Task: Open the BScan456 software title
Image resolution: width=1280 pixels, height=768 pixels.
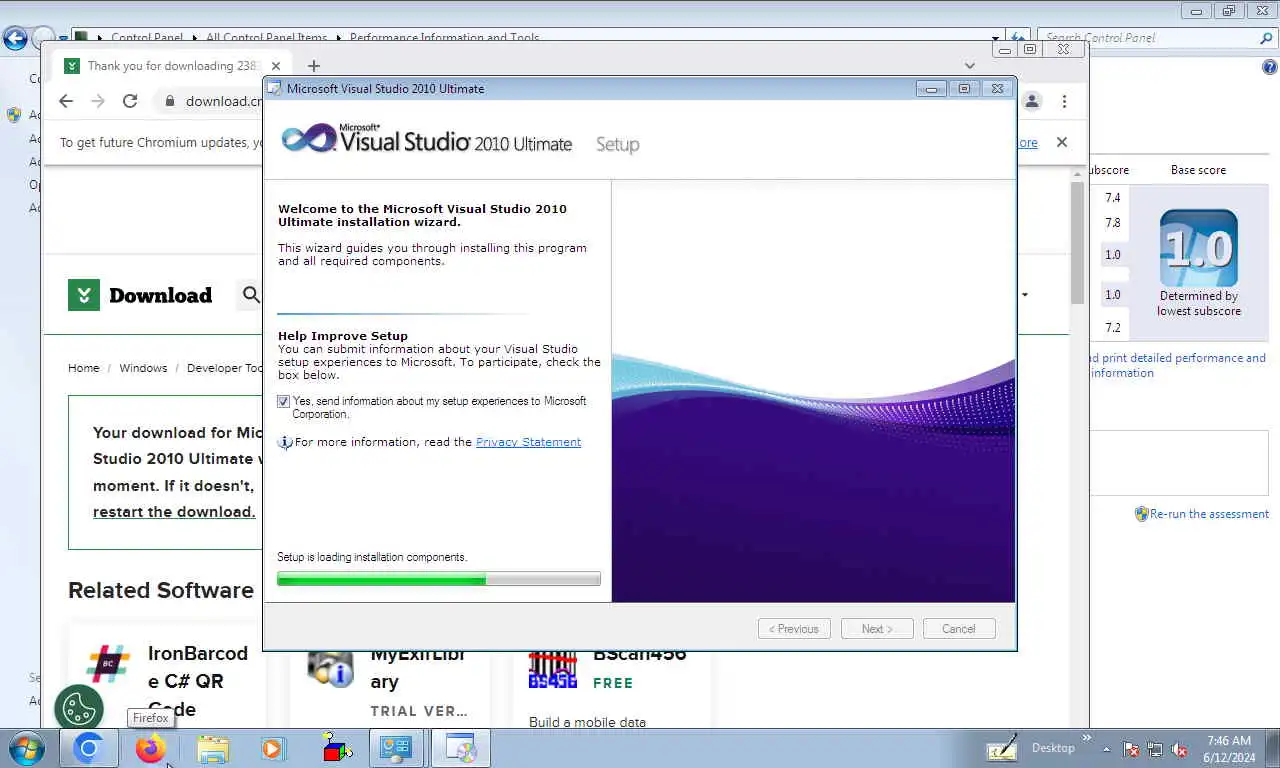Action: click(x=640, y=654)
